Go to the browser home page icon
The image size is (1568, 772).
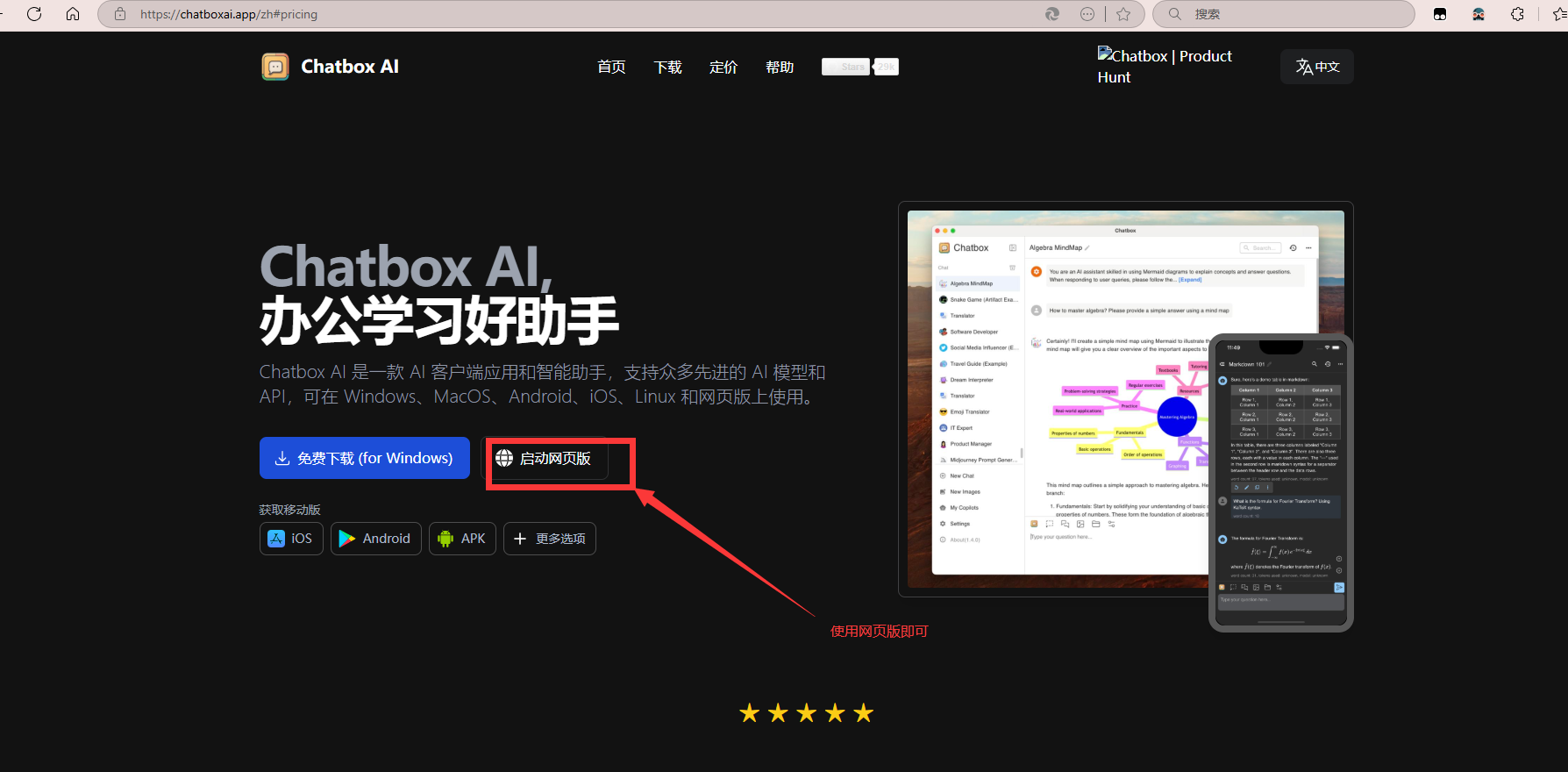[x=73, y=14]
